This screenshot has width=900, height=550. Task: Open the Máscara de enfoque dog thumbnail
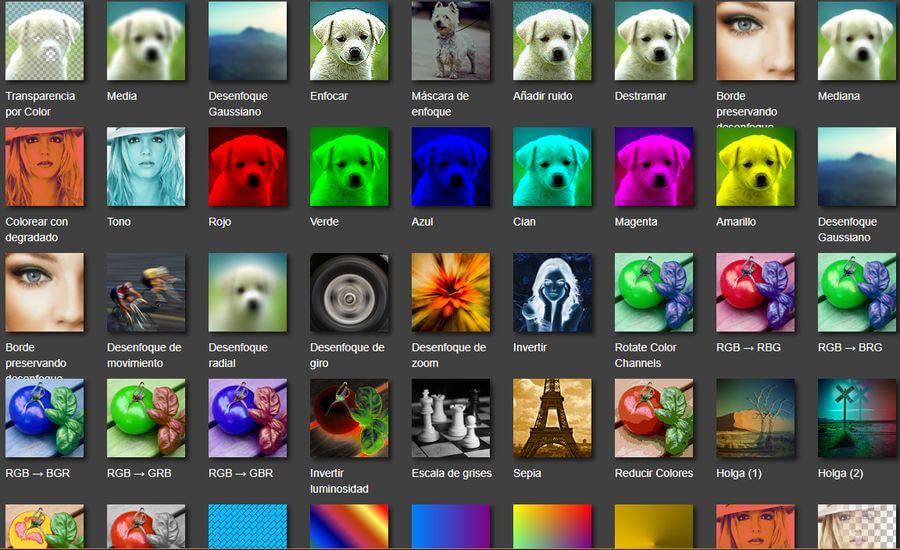click(451, 41)
